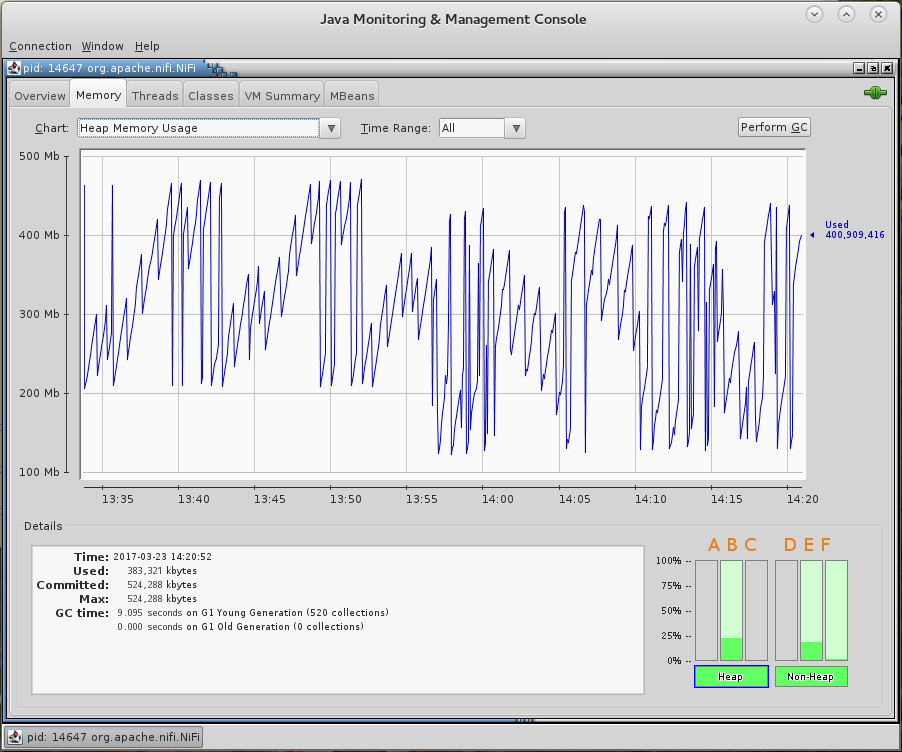902x752 pixels.
Task: Click the 100 Mb axis label
Action: [39, 472]
